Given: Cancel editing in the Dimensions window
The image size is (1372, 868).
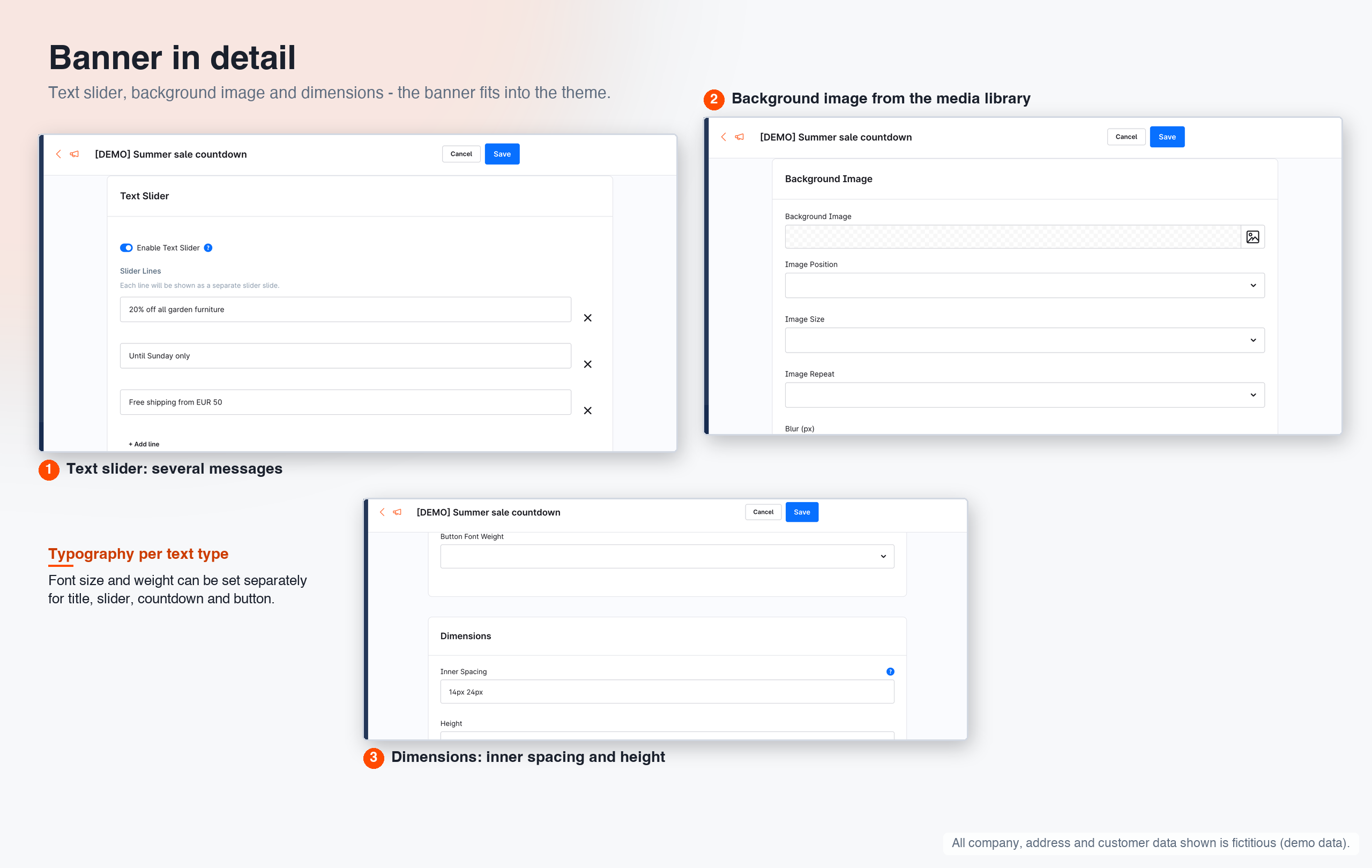Looking at the screenshot, I should tap(763, 512).
